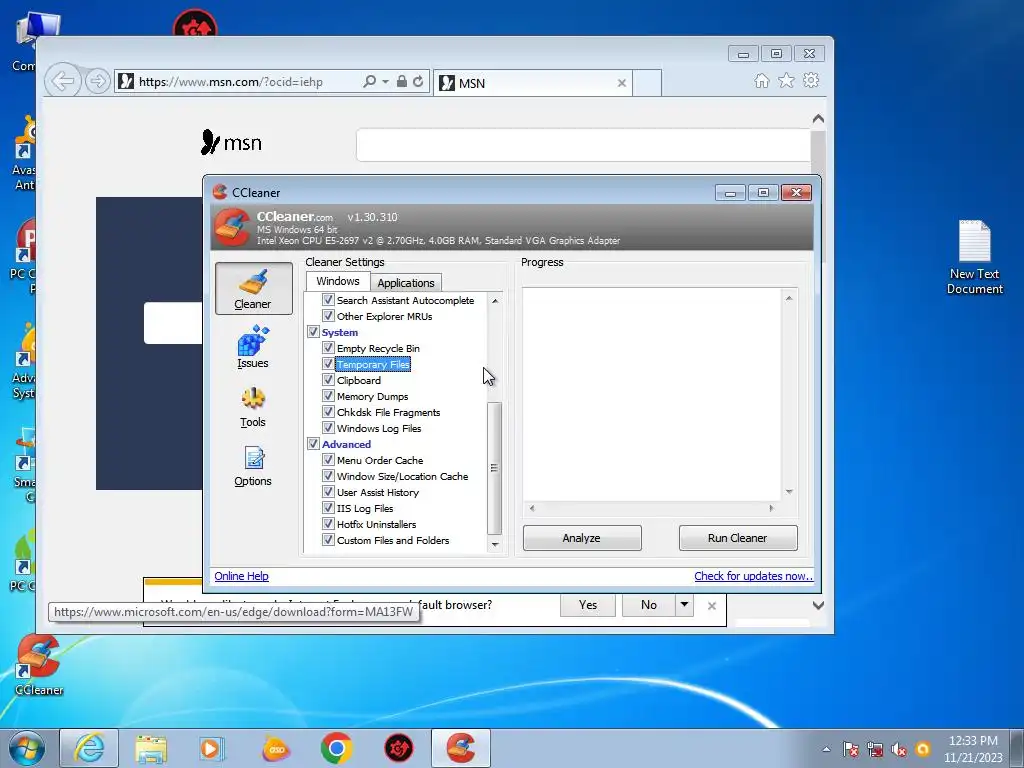Open IE tools gear menu
1024x768 pixels.
[811, 80]
